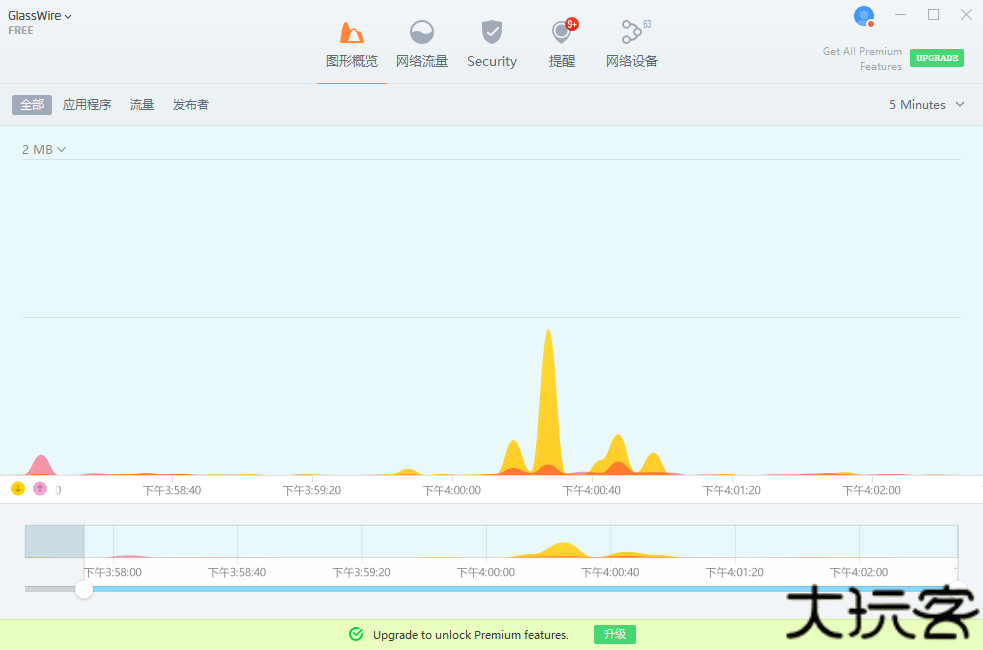Open the Security tab

pyautogui.click(x=492, y=45)
